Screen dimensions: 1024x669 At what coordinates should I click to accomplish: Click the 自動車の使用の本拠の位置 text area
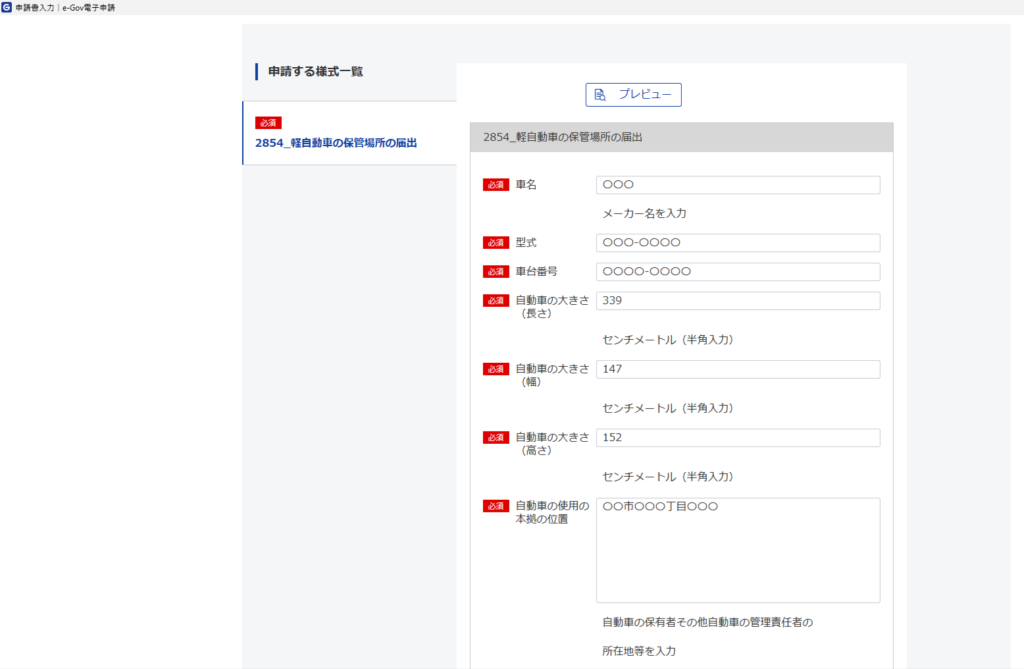(x=737, y=550)
